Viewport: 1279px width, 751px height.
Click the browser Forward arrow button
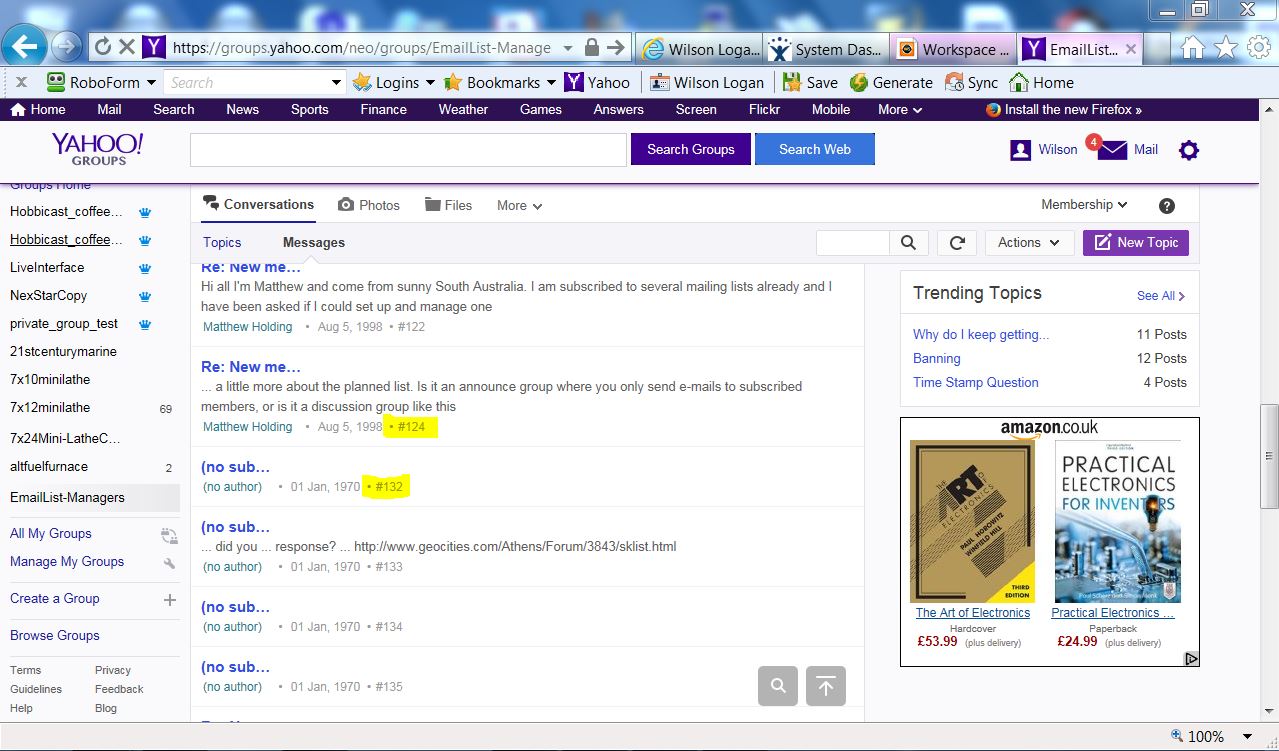66,46
